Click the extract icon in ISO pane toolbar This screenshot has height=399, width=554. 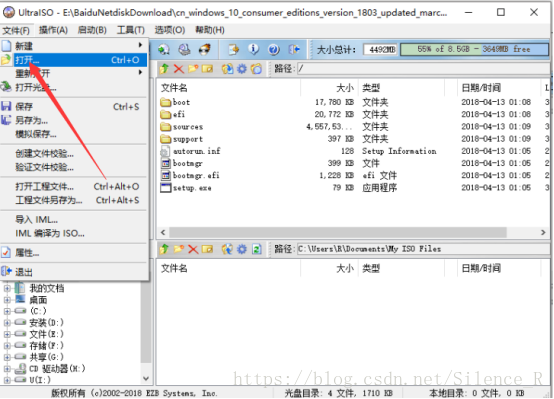(228, 69)
